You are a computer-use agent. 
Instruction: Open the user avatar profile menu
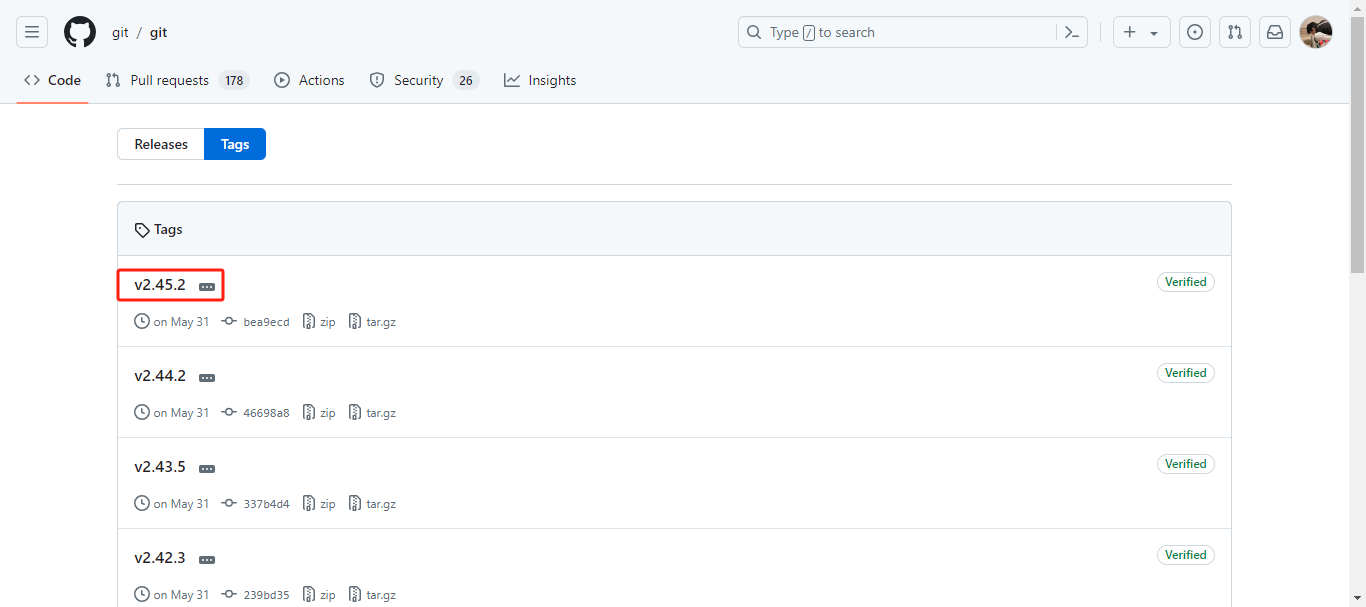click(x=1315, y=32)
